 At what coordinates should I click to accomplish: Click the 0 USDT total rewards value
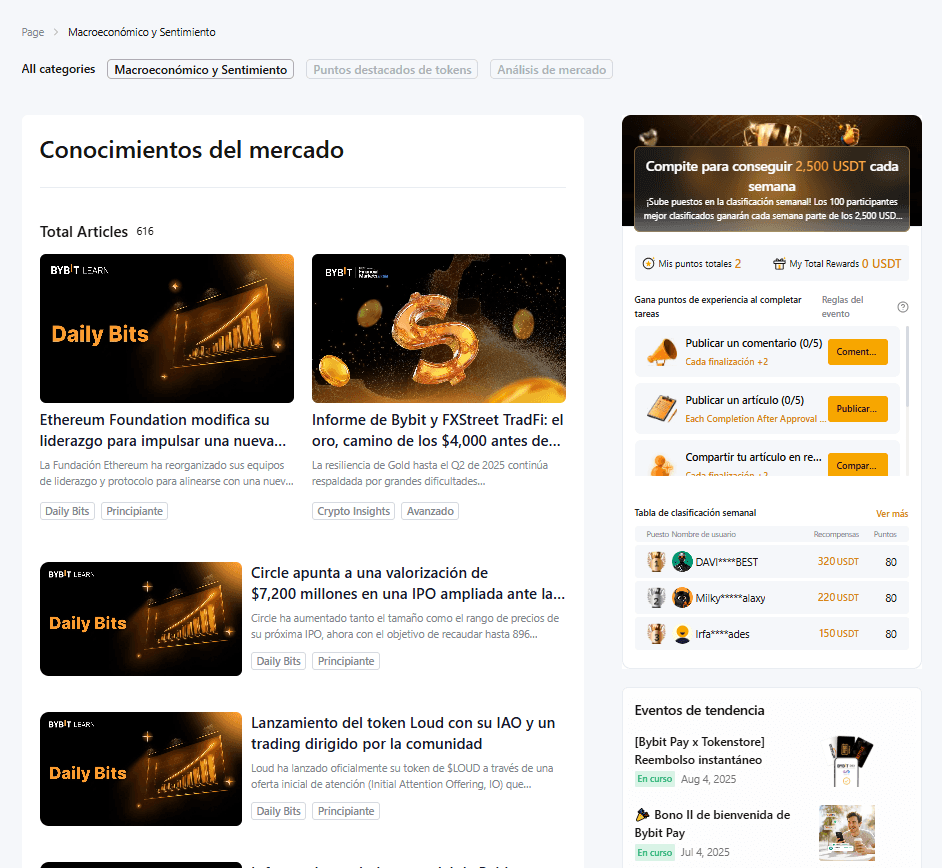point(881,264)
